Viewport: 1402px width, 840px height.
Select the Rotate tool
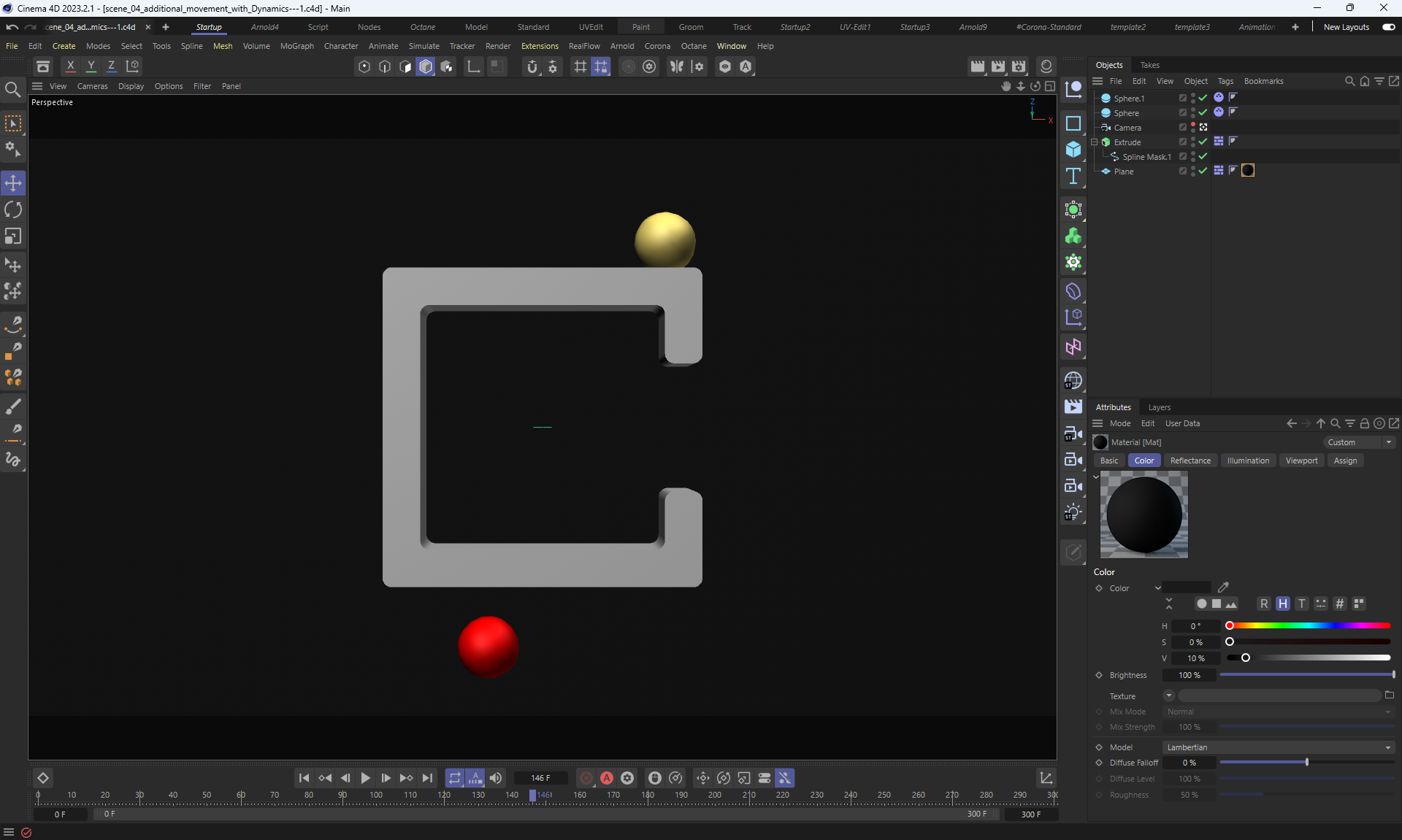click(13, 210)
